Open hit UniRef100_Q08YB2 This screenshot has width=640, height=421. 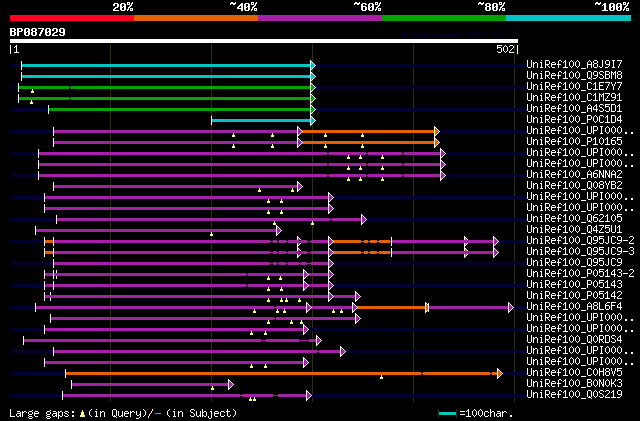click(574, 185)
